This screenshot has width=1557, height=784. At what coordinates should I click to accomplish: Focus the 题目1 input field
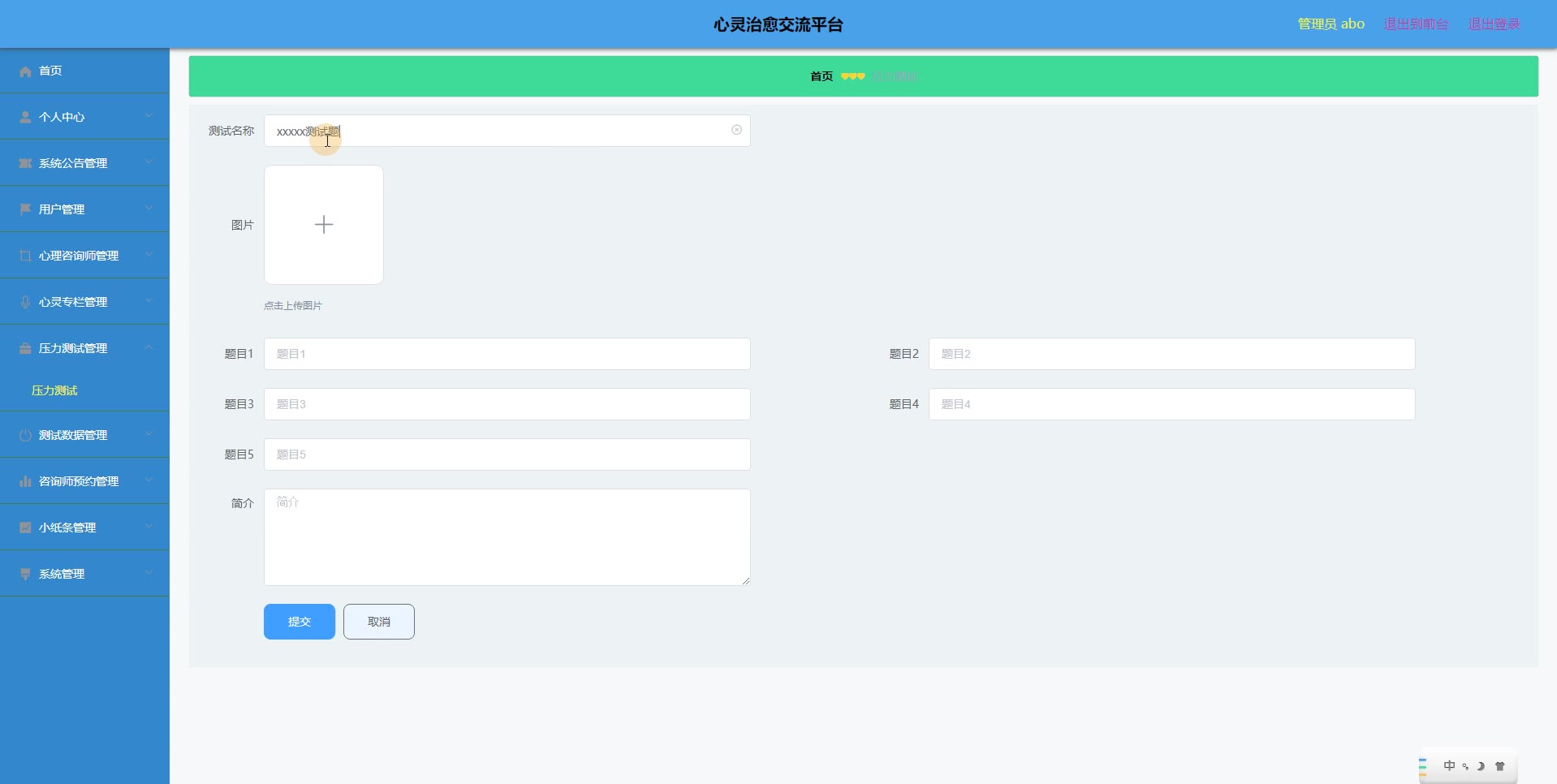point(507,354)
